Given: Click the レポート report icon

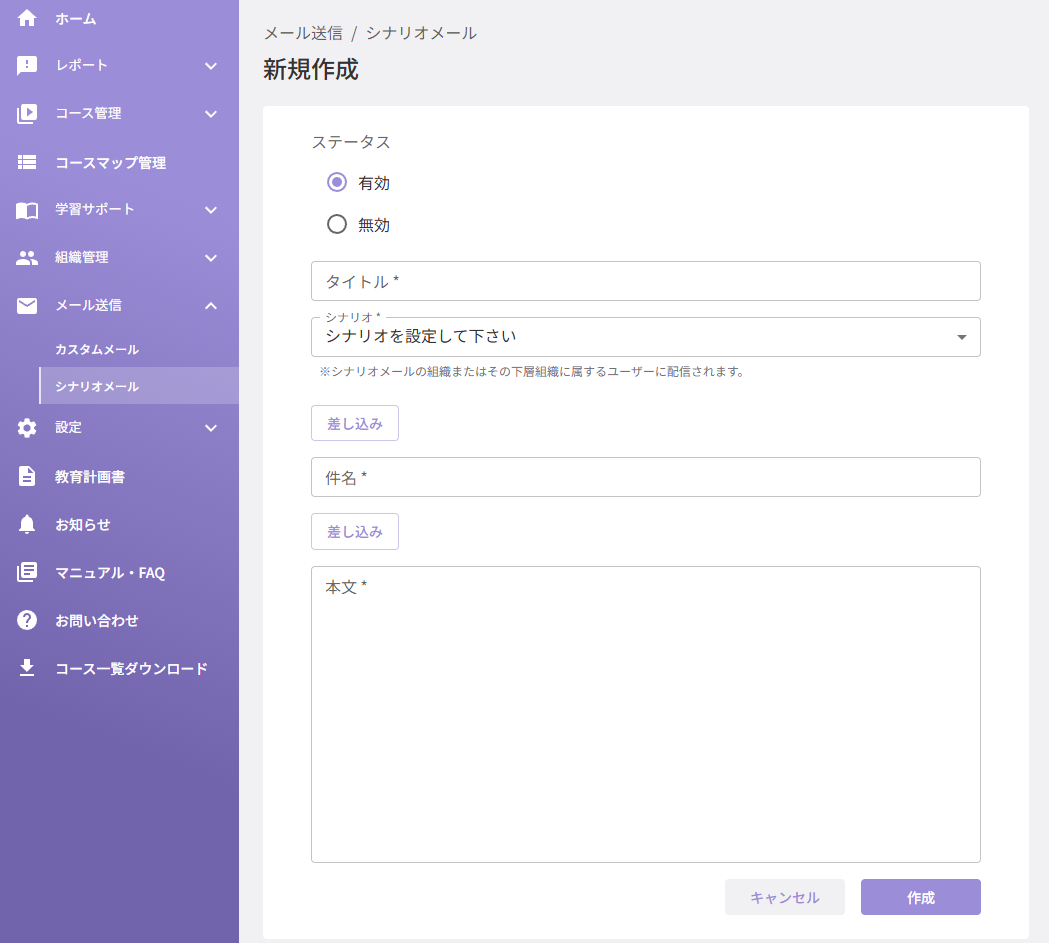Looking at the screenshot, I should point(27,66).
